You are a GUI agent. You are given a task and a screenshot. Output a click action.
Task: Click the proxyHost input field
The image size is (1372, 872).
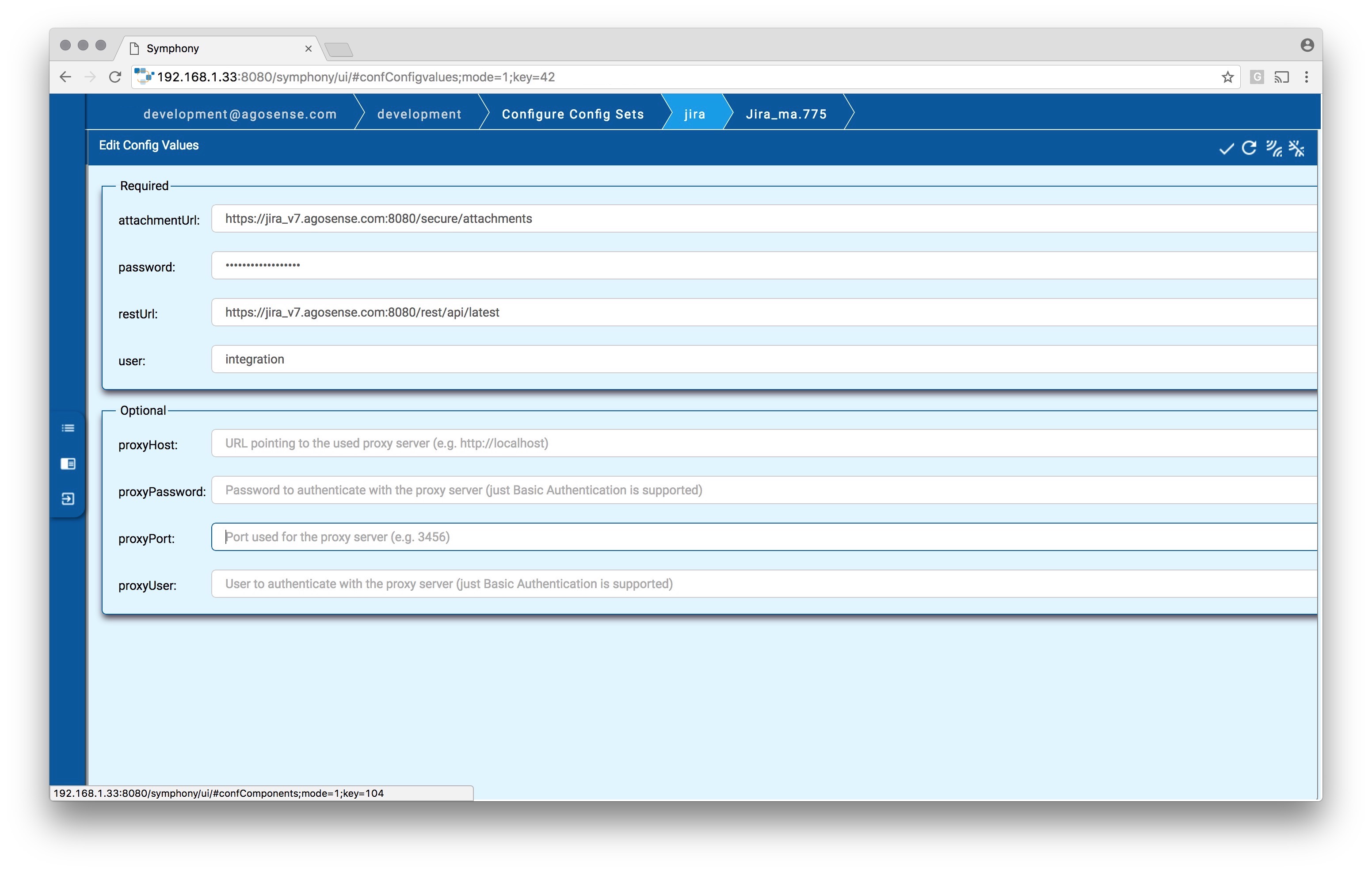(x=764, y=443)
